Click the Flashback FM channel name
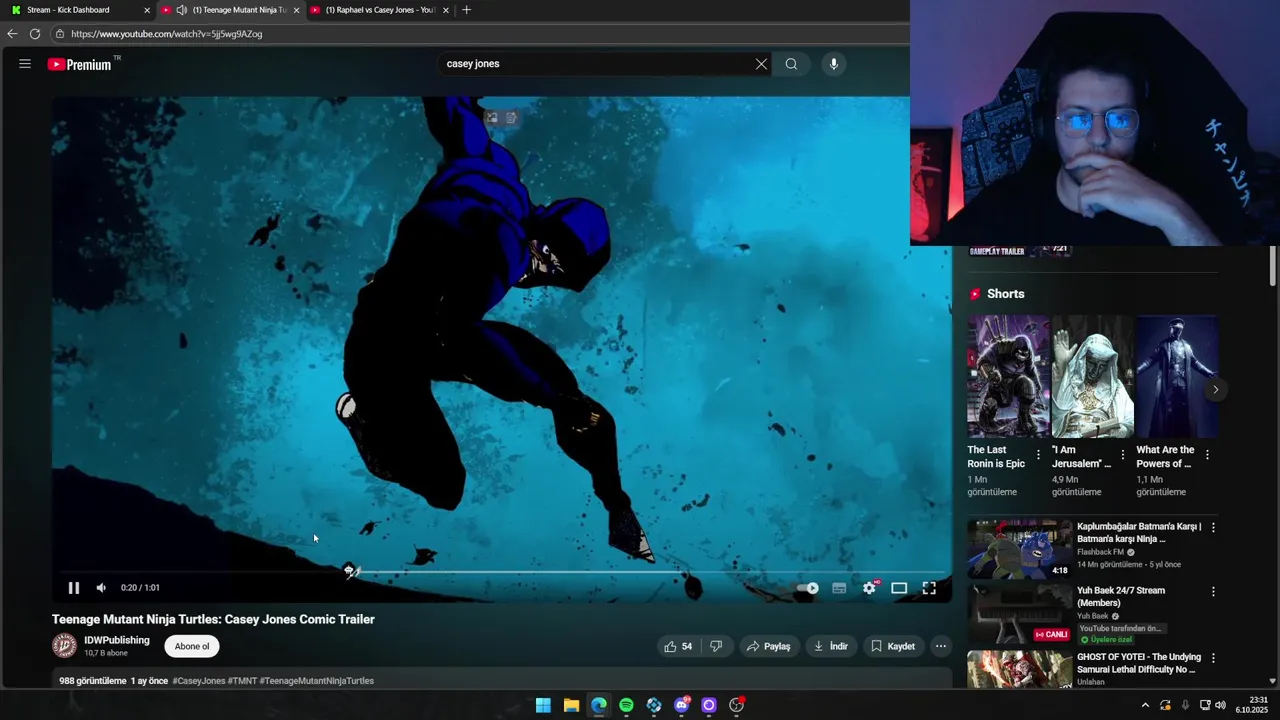Image resolution: width=1280 pixels, height=720 pixels. coord(1100,552)
